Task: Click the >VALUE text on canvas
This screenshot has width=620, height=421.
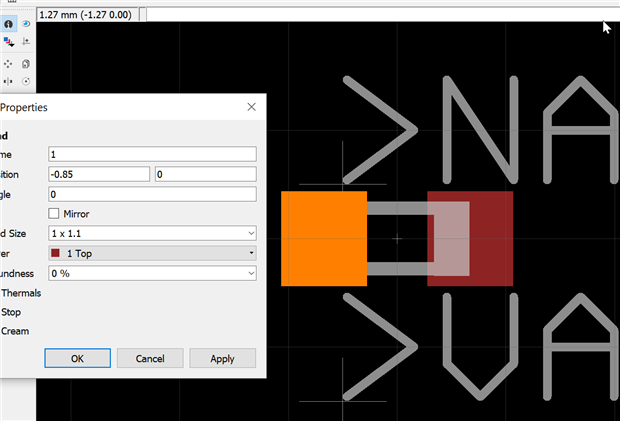Action: click(x=481, y=347)
